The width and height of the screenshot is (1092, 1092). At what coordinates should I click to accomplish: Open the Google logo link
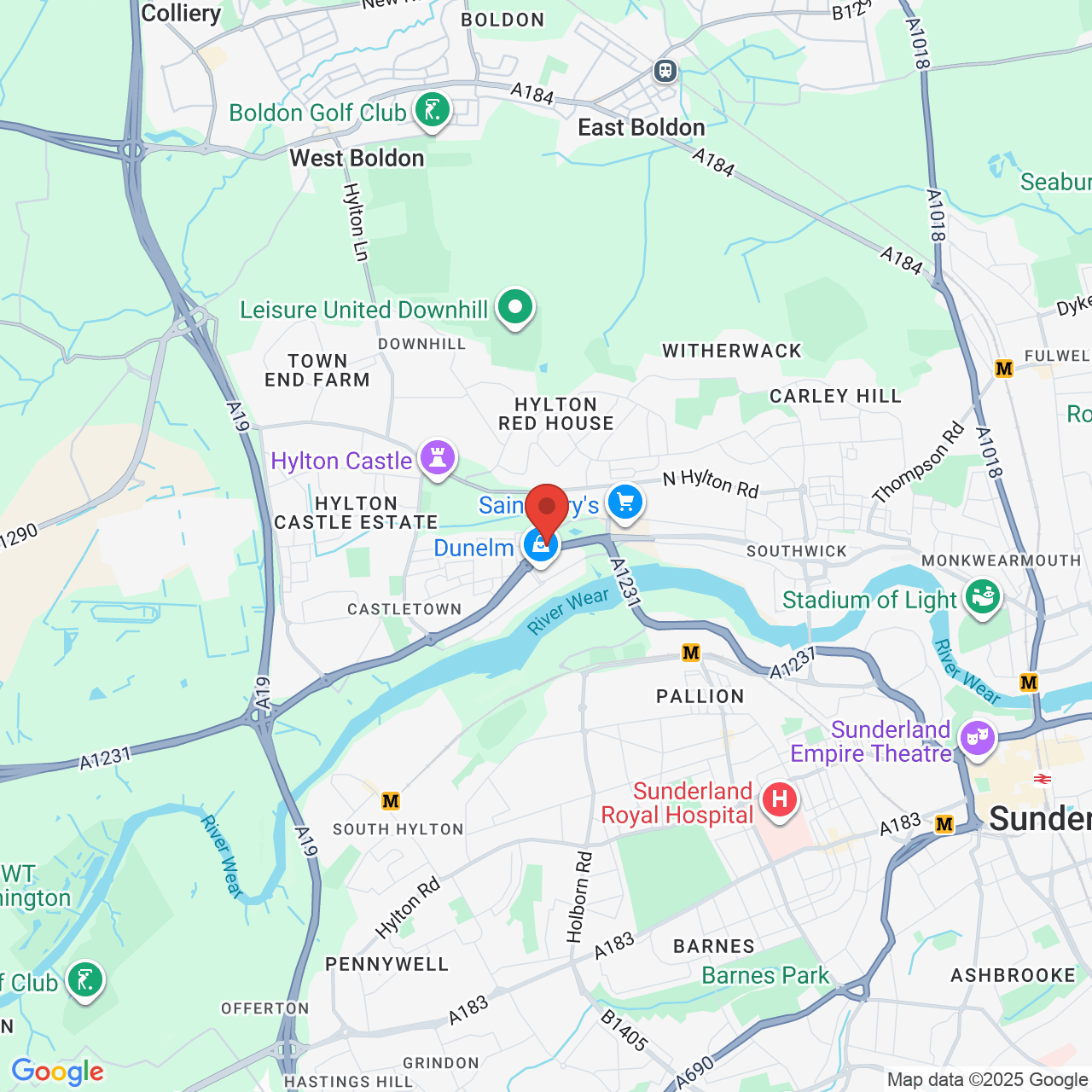click(57, 1072)
